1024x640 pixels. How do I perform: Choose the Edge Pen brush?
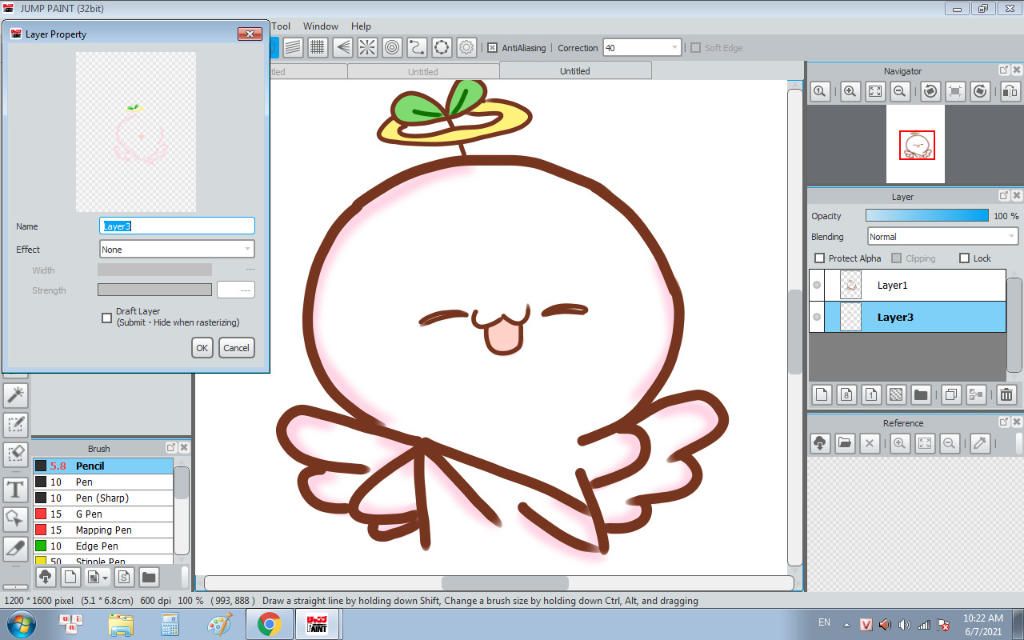click(x=104, y=546)
